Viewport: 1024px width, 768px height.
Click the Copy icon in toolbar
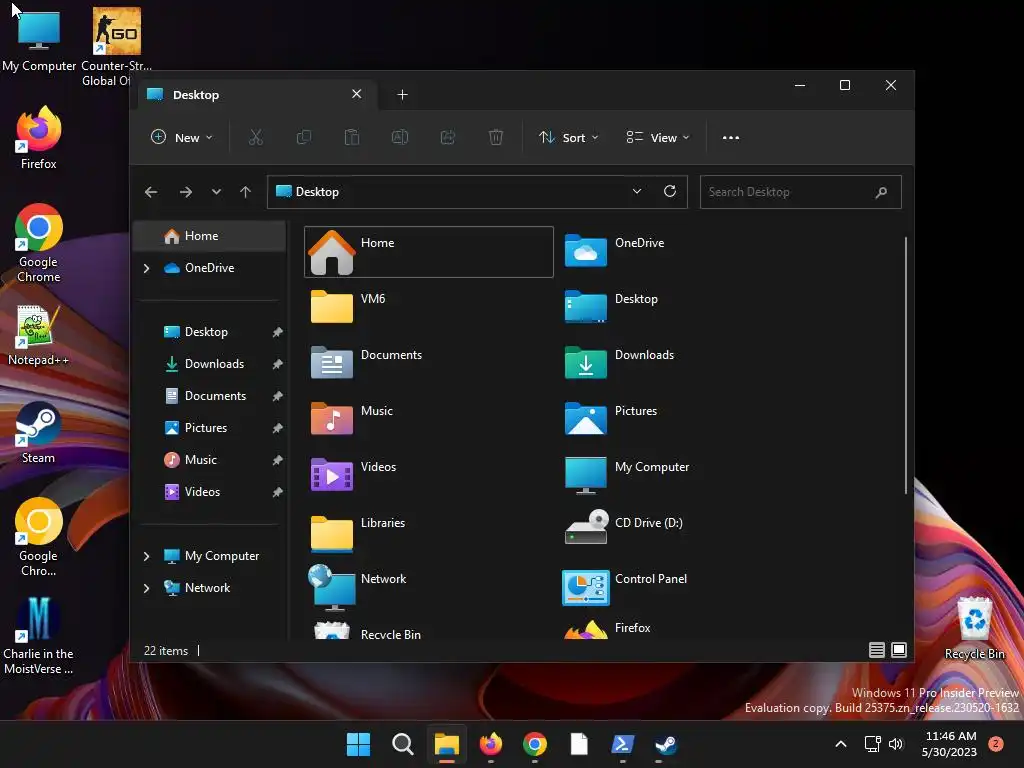(x=304, y=137)
